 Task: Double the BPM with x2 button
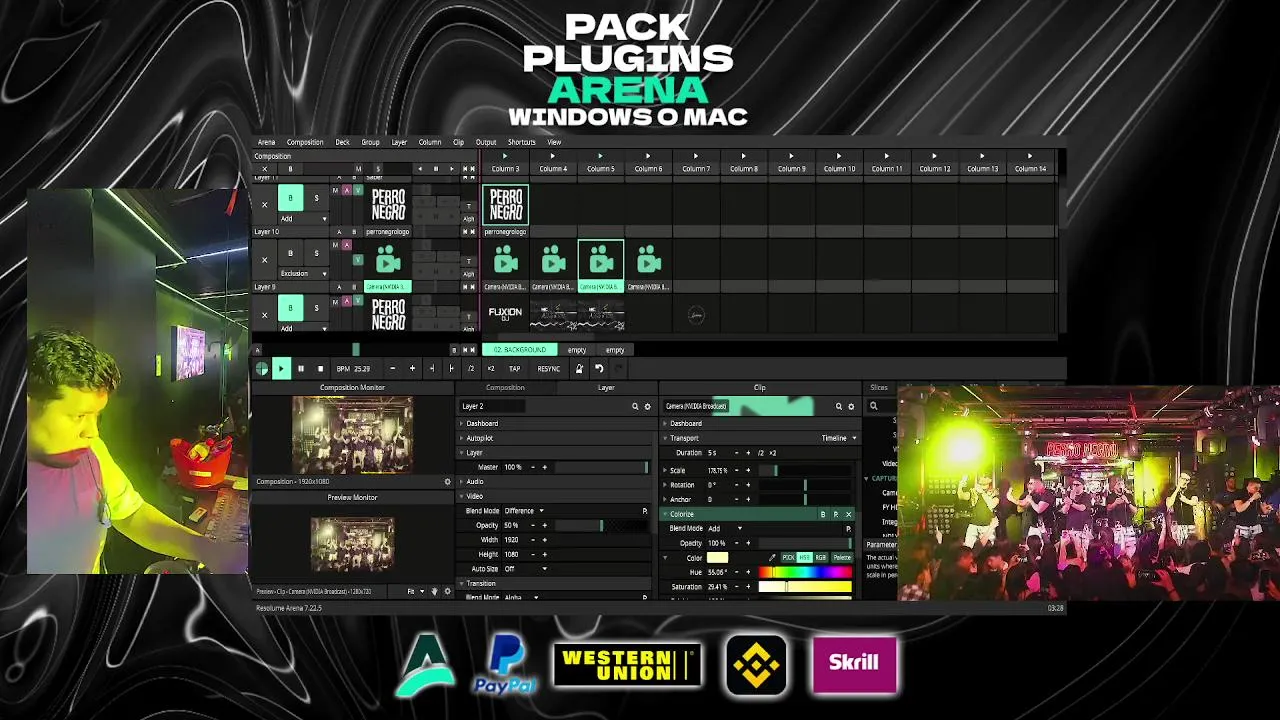click(490, 369)
